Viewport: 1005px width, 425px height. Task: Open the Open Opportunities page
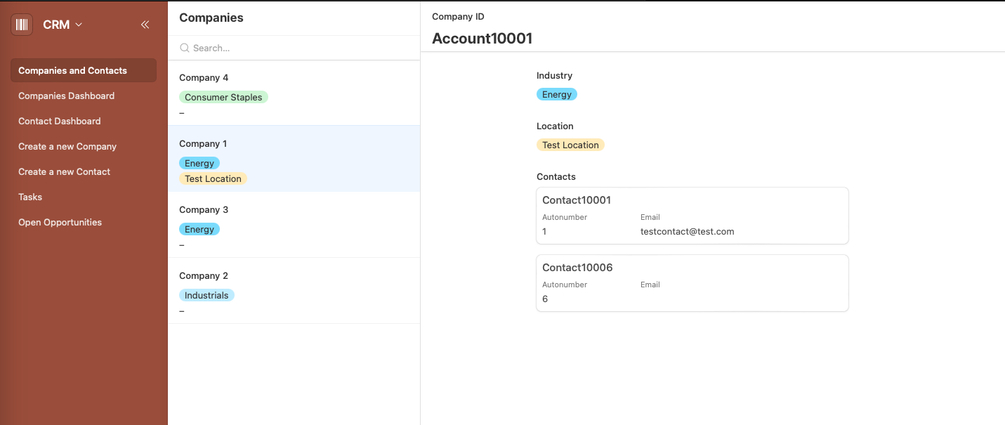pos(60,222)
